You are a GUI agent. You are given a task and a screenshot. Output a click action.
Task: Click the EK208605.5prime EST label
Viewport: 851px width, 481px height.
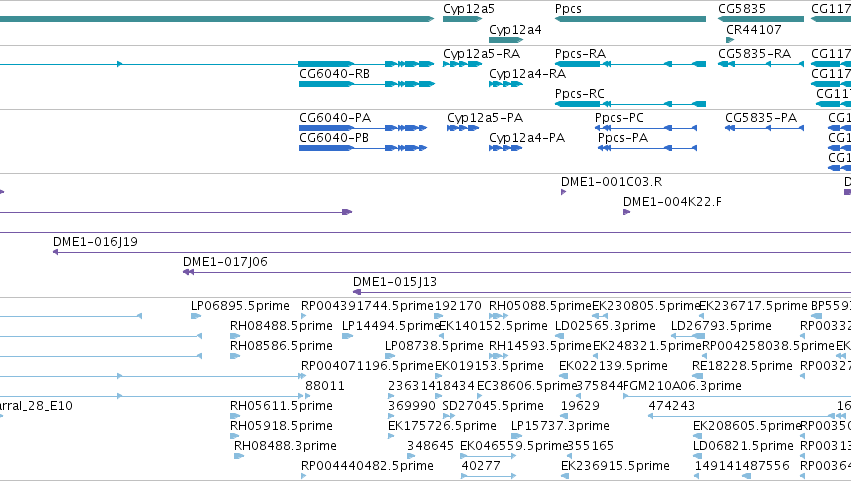pos(747,426)
